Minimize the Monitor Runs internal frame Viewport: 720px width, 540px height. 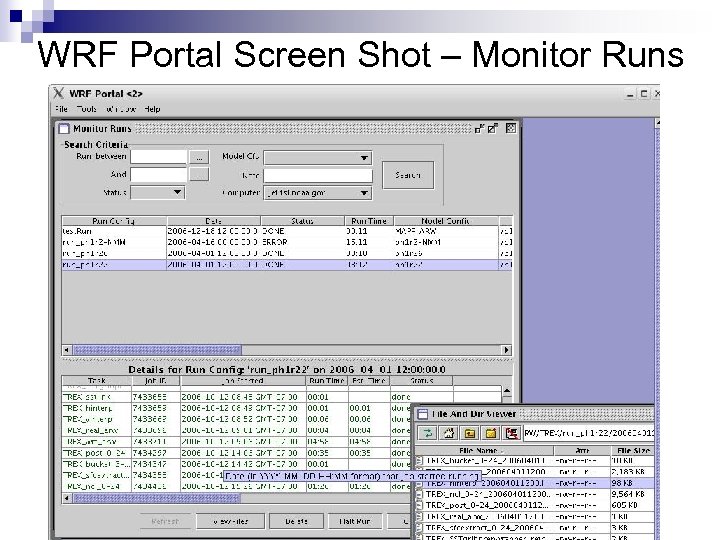[479, 129]
